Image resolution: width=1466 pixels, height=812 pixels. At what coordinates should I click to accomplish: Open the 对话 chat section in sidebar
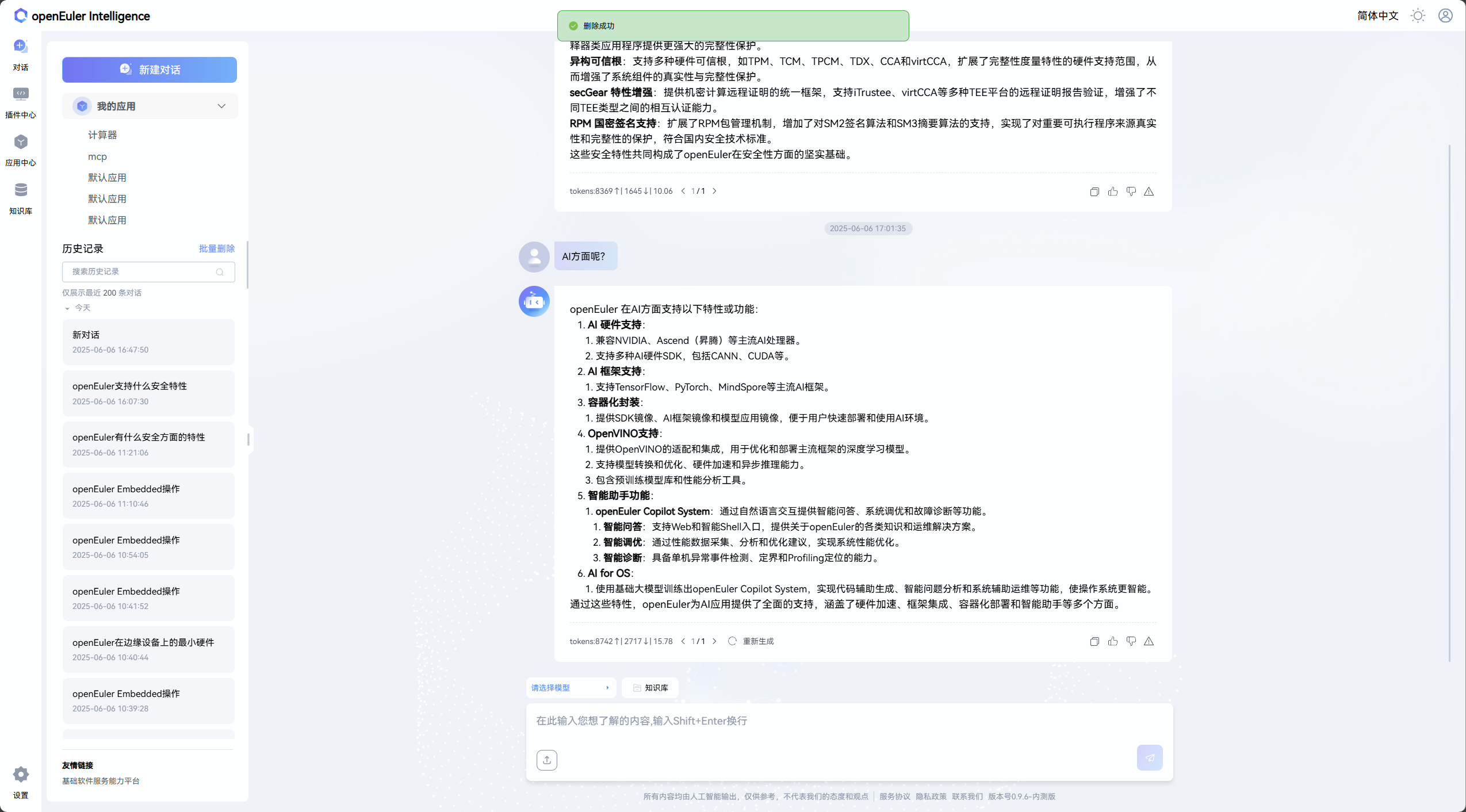(21, 54)
